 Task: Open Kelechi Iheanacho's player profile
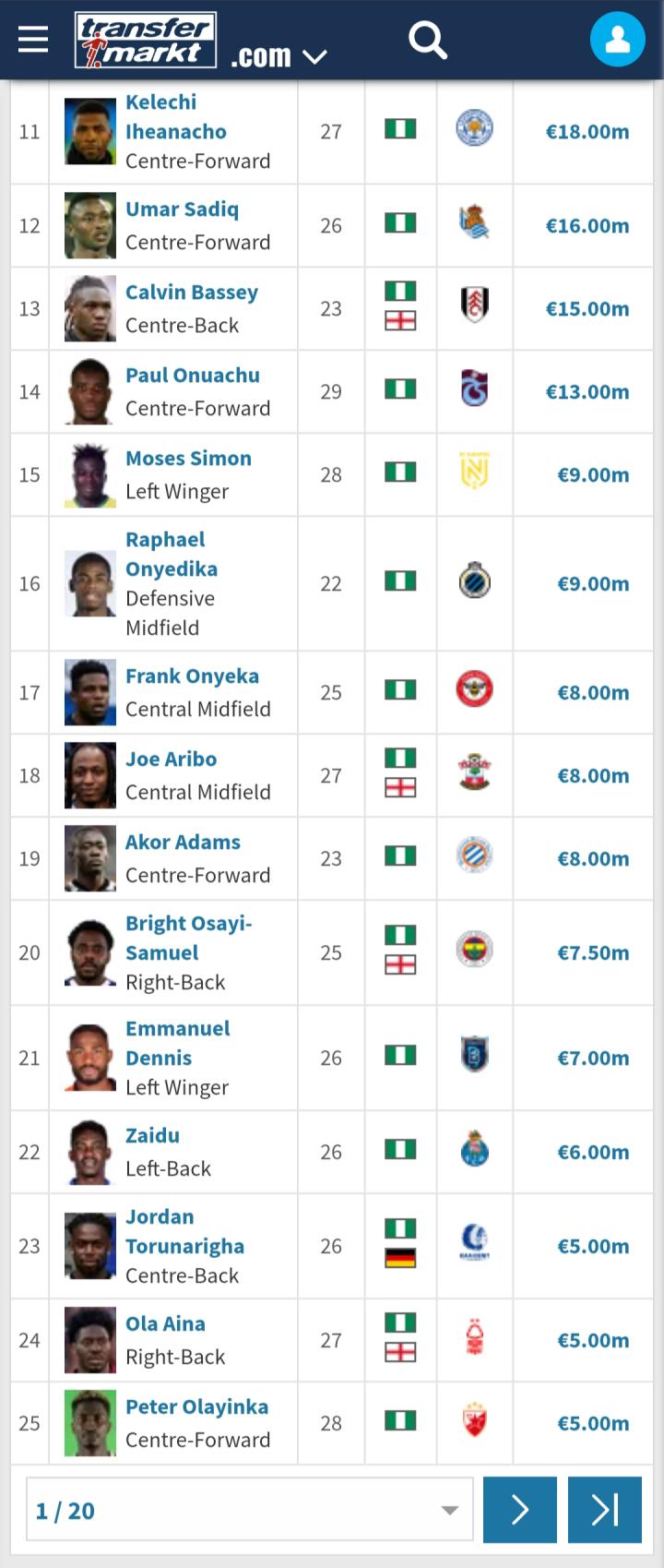tap(176, 117)
